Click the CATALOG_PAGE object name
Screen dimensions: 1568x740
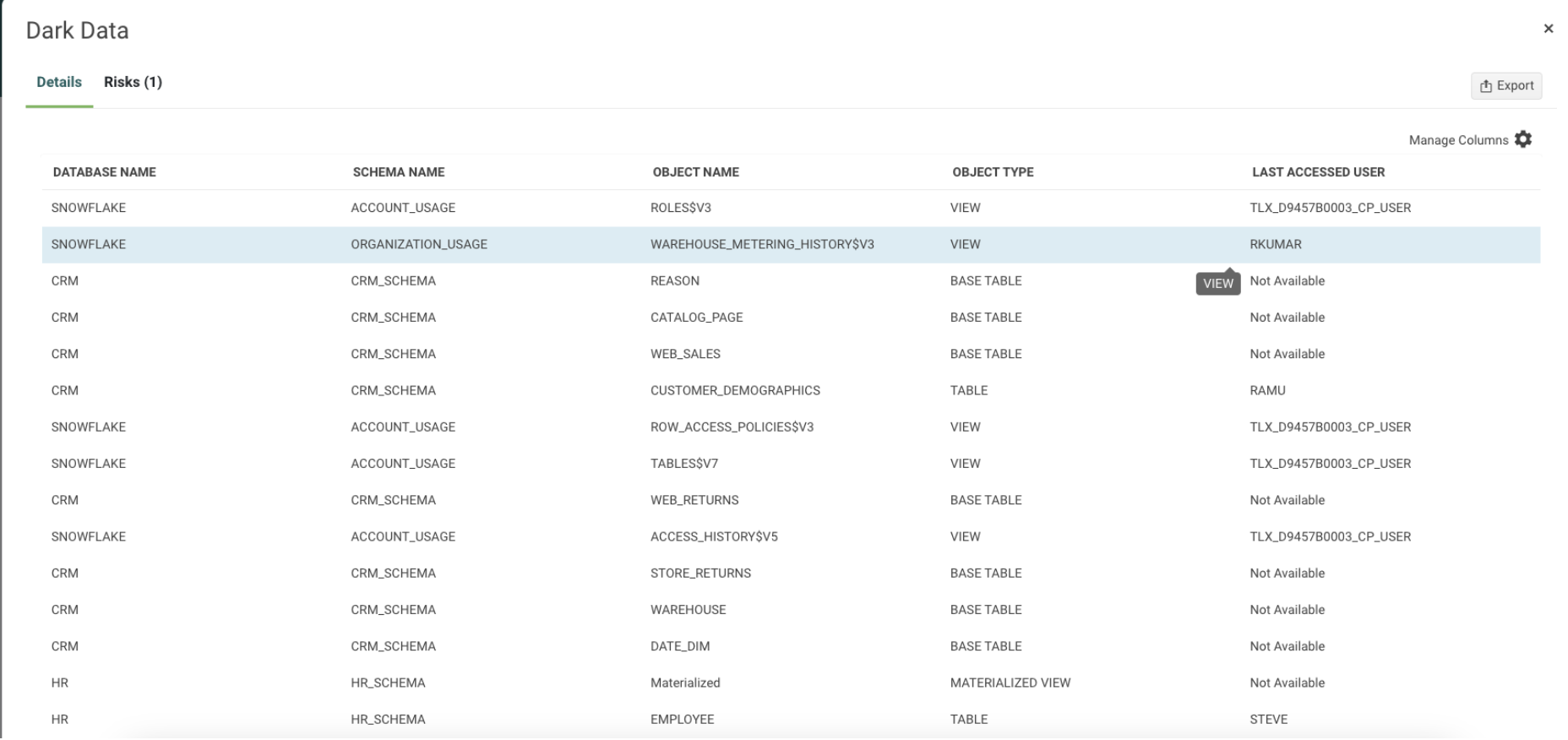pyautogui.click(x=697, y=318)
